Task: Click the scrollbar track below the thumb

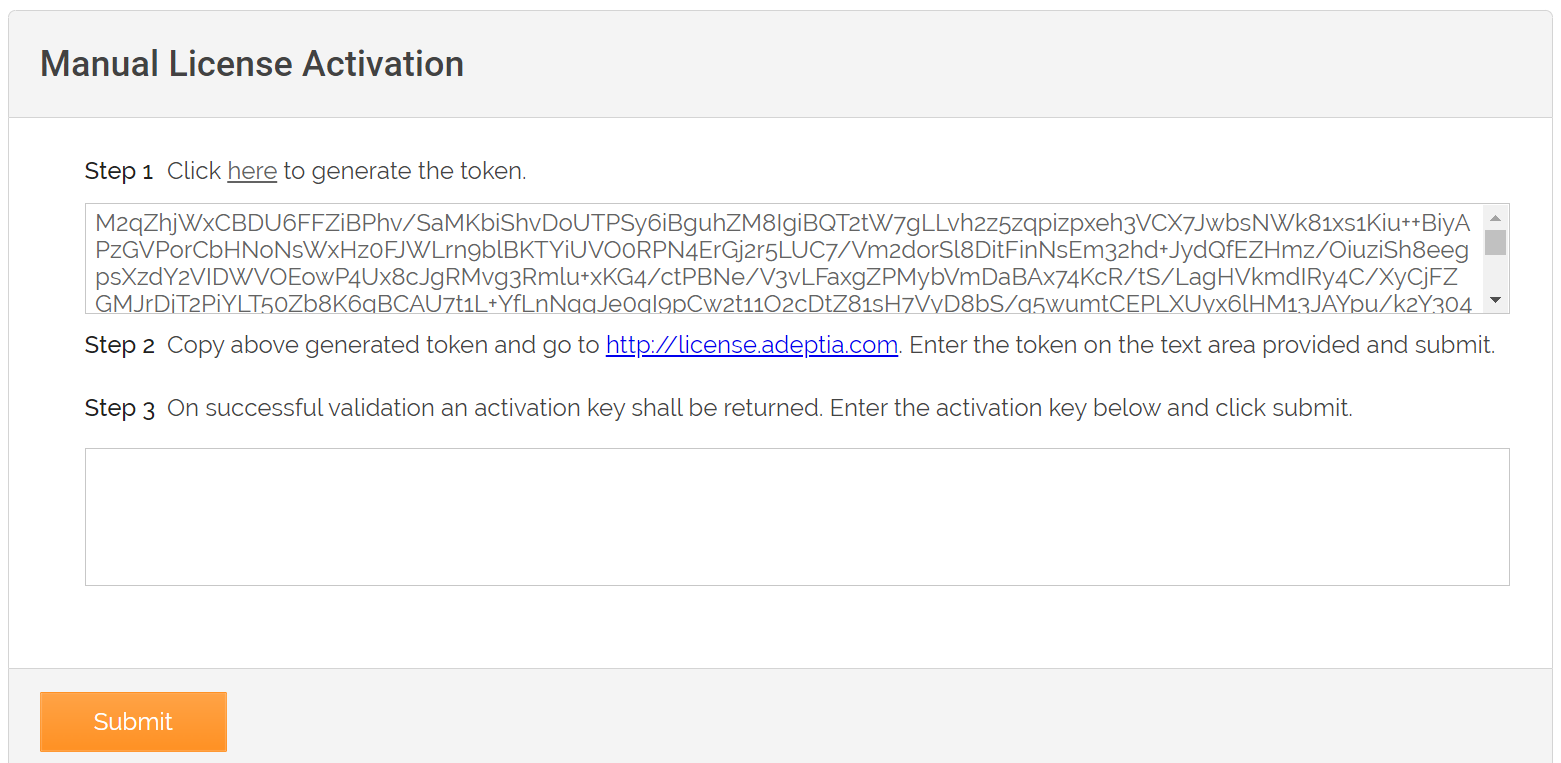Action: click(x=1496, y=273)
